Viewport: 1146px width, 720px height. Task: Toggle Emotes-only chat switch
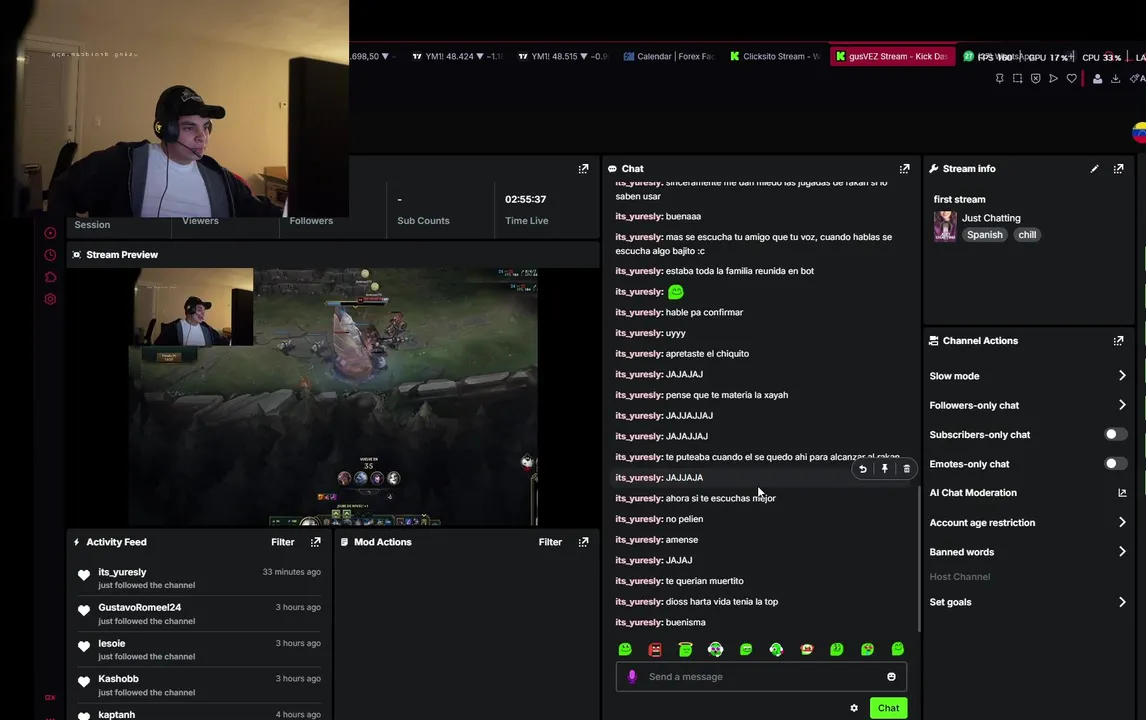click(x=1115, y=463)
